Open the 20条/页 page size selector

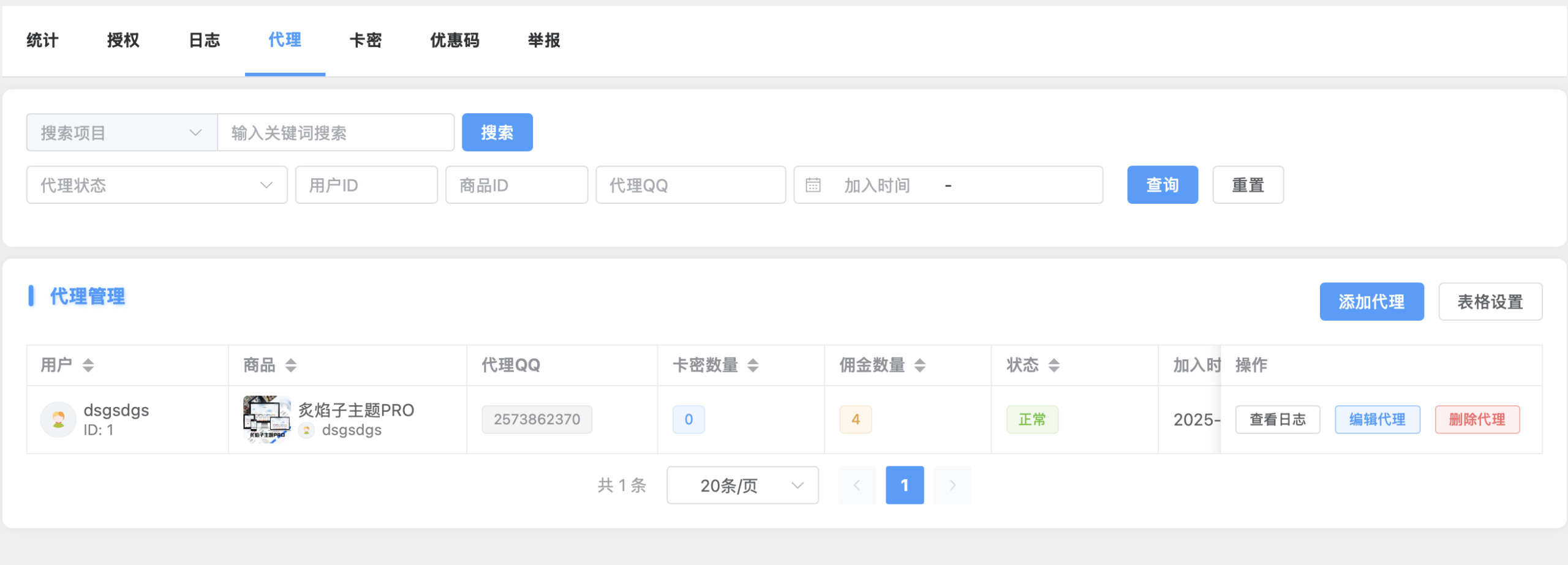(x=742, y=485)
